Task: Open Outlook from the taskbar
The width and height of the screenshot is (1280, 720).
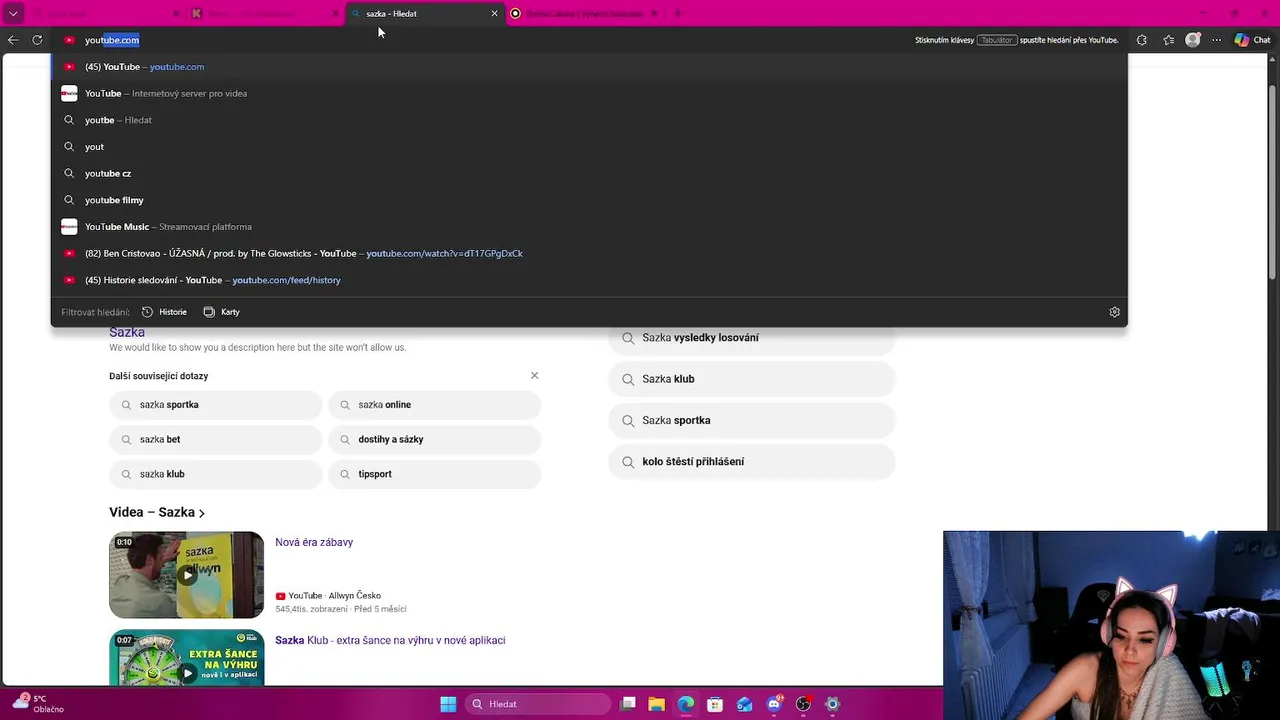Action: point(744,704)
